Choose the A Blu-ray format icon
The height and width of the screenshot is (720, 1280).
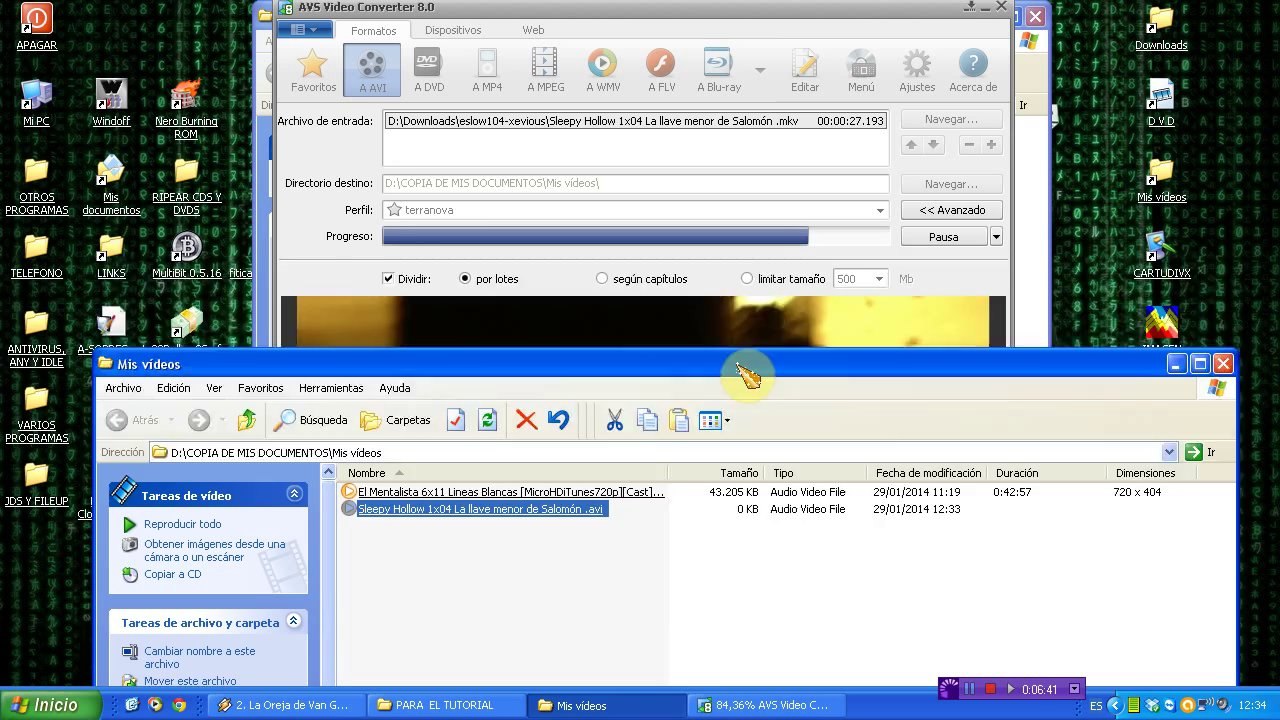point(718,70)
